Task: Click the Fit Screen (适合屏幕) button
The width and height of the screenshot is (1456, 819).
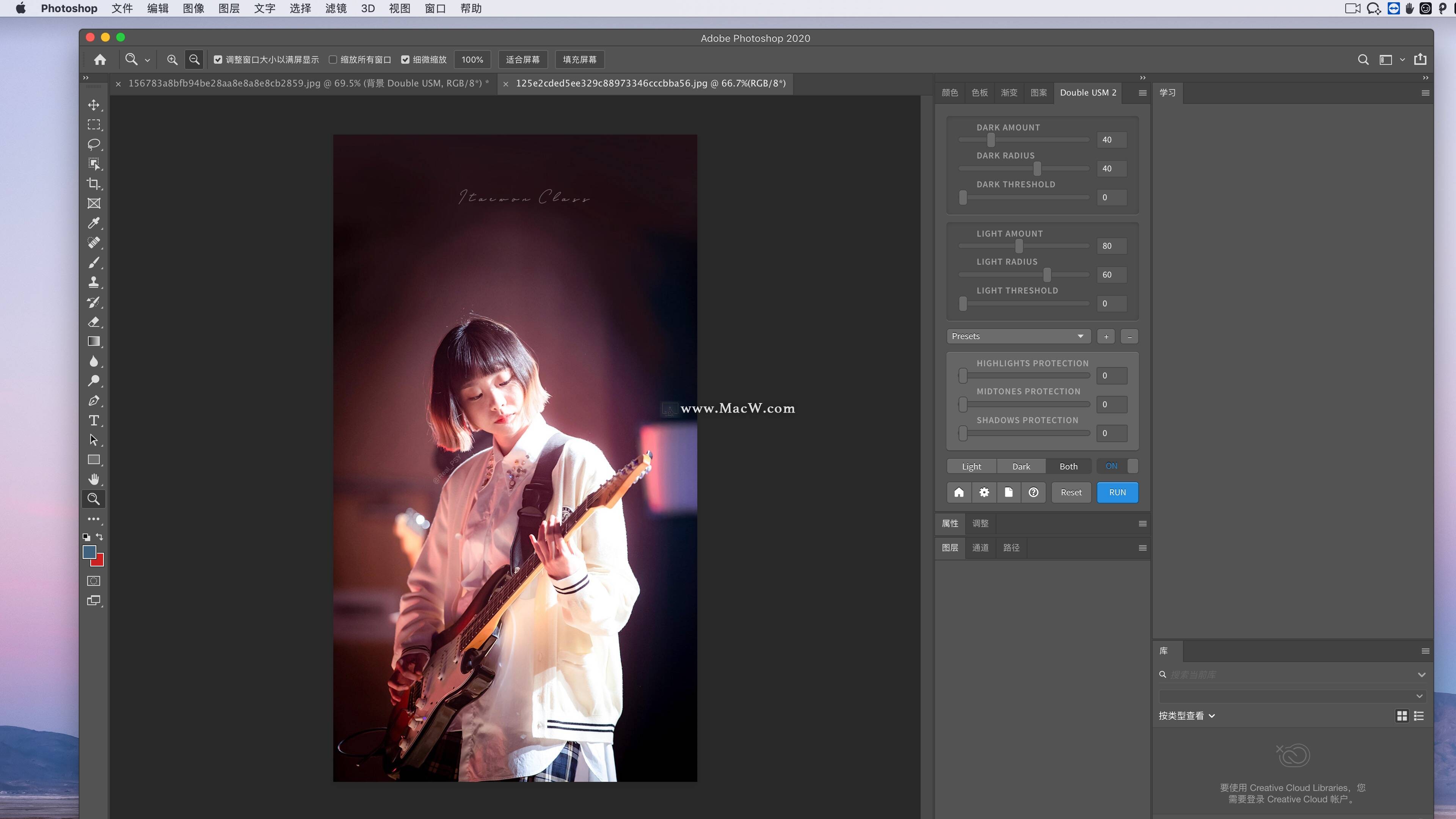Action: point(522,60)
